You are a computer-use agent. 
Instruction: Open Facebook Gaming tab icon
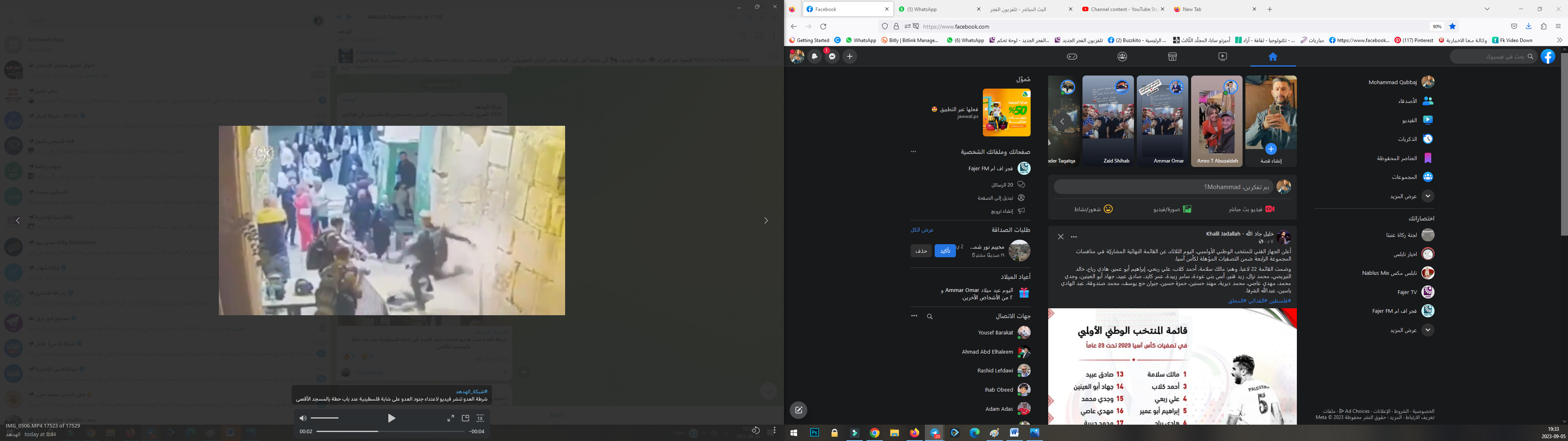pyautogui.click(x=1072, y=57)
